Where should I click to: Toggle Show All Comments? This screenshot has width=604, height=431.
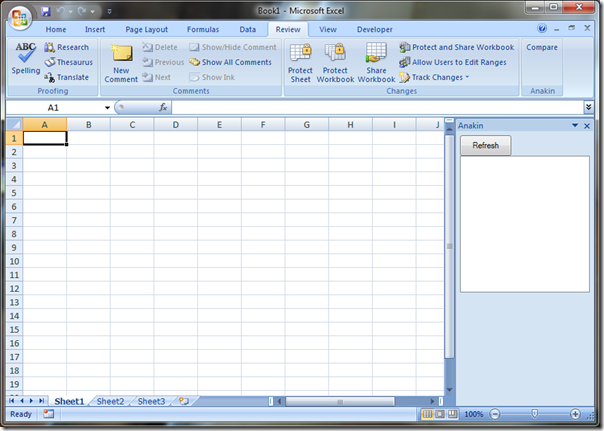(x=230, y=62)
